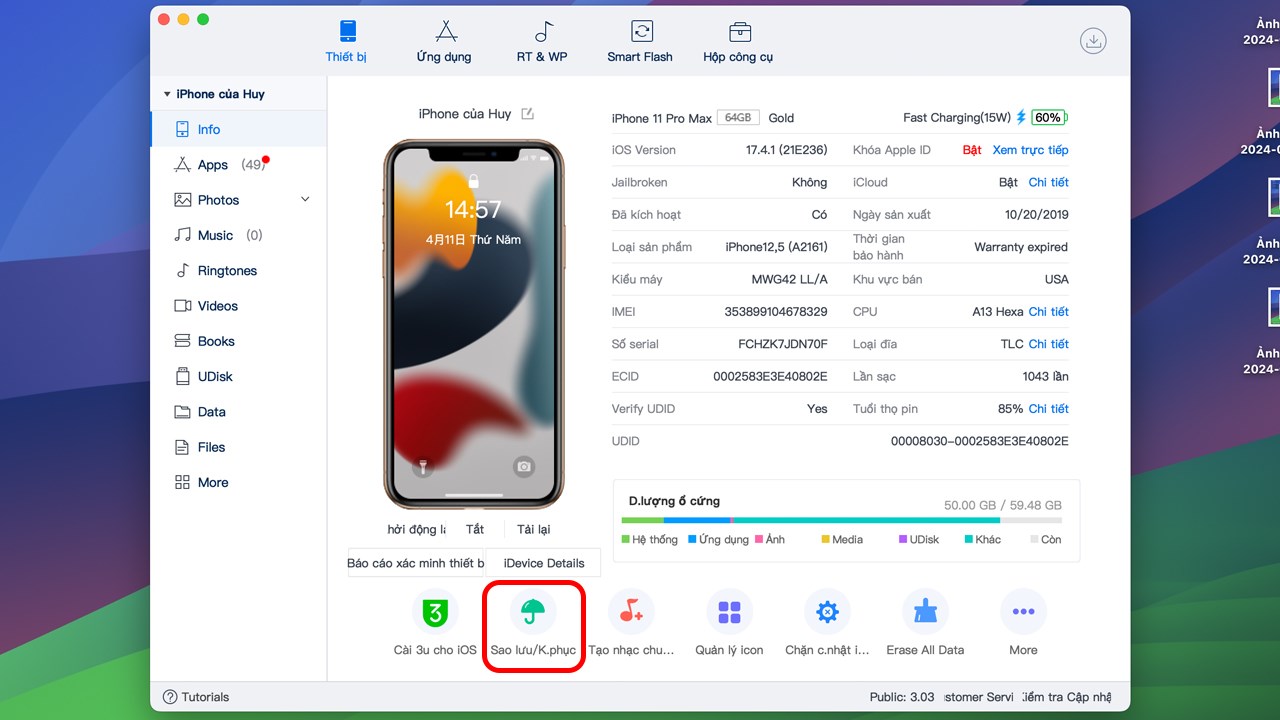Open Videos in the sidebar
The height and width of the screenshot is (720, 1280).
click(x=238, y=306)
